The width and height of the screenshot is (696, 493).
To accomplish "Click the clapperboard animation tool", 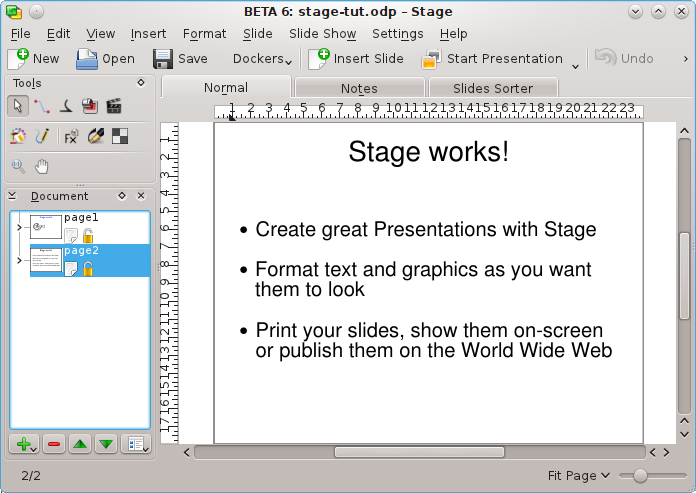I will (x=114, y=105).
